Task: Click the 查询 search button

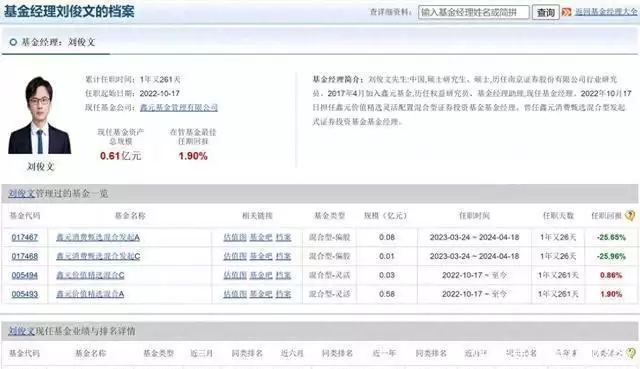Action: 545,12
